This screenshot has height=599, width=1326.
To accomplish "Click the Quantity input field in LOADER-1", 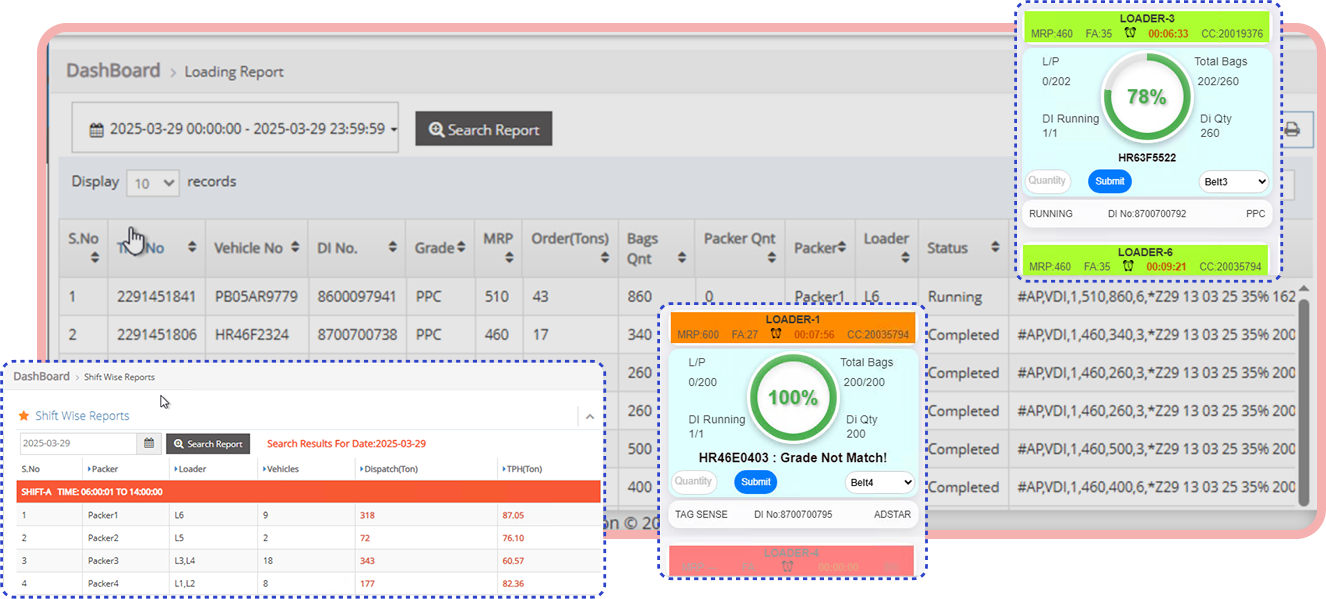I will click(694, 482).
